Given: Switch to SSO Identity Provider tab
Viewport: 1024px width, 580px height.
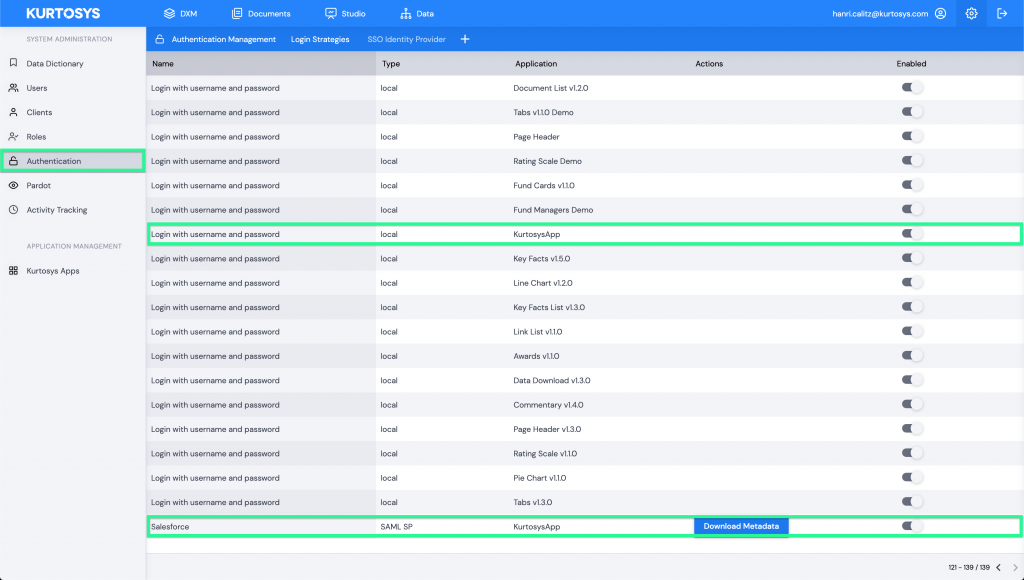Looking at the screenshot, I should pyautogui.click(x=406, y=39).
